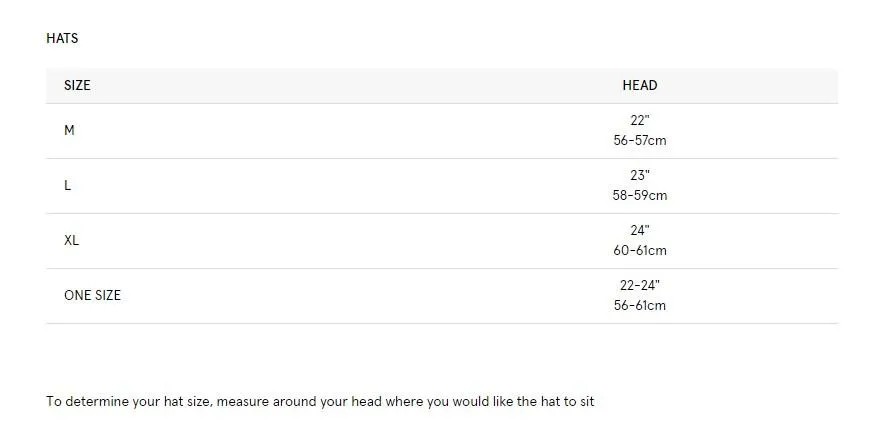Screen dimensions: 871x429
Task: Click the 24" head measurement
Action: pyautogui.click(x=639, y=230)
